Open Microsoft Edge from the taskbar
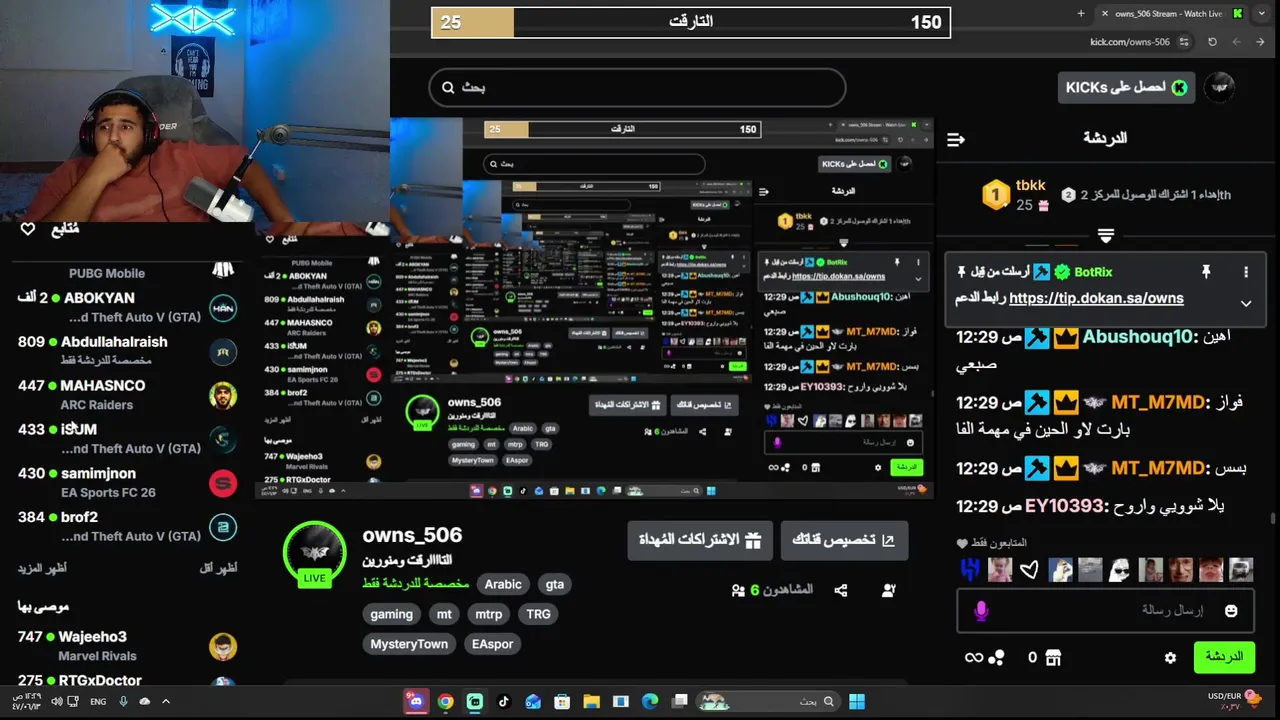This screenshot has height=720, width=1280. click(650, 702)
